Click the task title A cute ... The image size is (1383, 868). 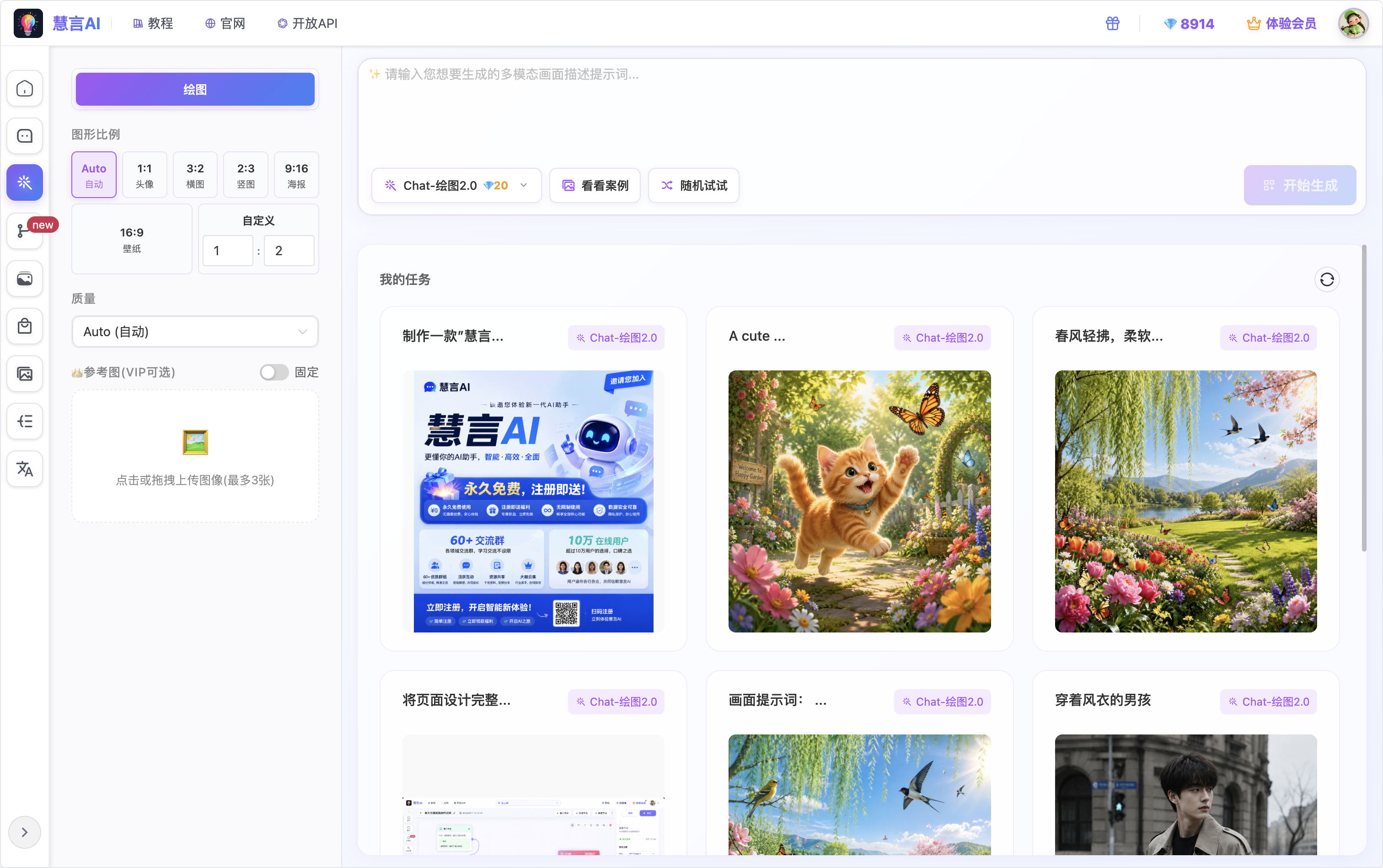pos(756,337)
